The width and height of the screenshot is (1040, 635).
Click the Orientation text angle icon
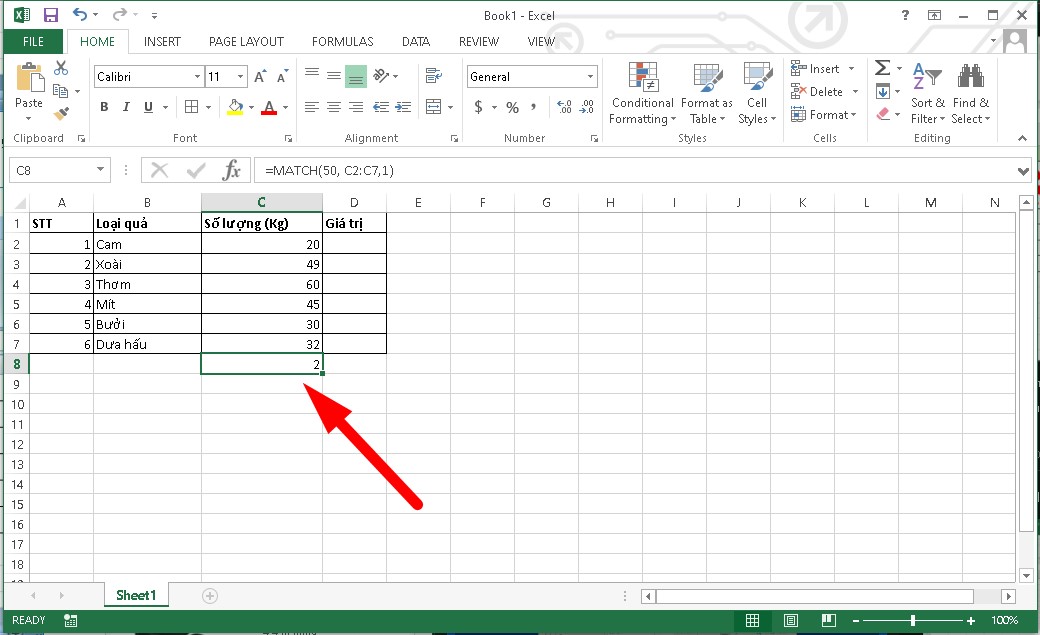tap(381, 76)
